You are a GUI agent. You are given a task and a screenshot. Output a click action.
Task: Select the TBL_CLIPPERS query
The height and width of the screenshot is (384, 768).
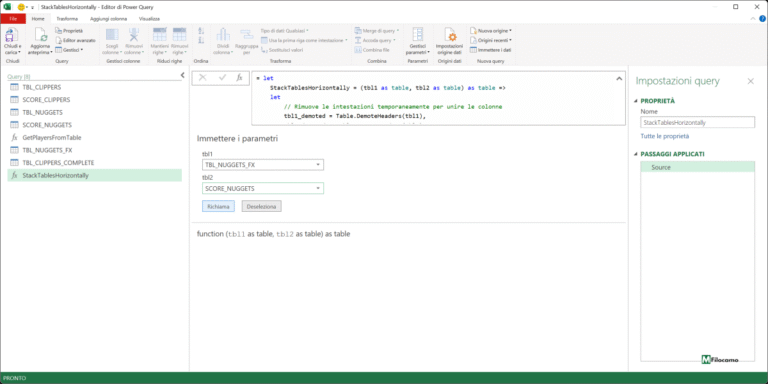[95, 87]
